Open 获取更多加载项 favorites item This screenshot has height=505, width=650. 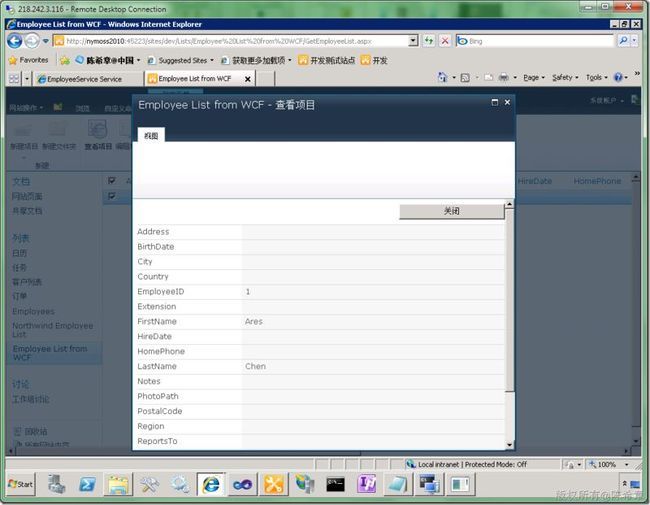pyautogui.click(x=256, y=61)
